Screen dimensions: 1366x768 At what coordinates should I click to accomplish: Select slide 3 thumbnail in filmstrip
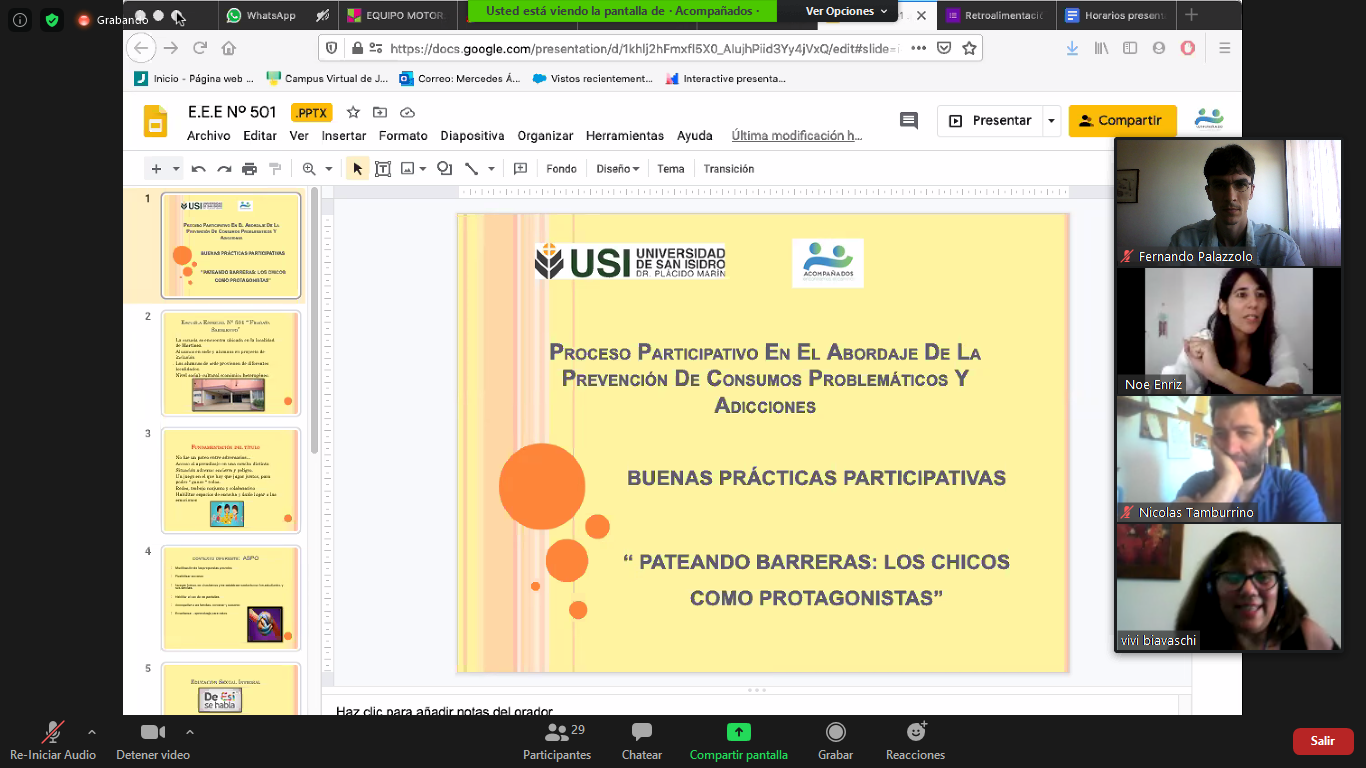tap(231, 480)
